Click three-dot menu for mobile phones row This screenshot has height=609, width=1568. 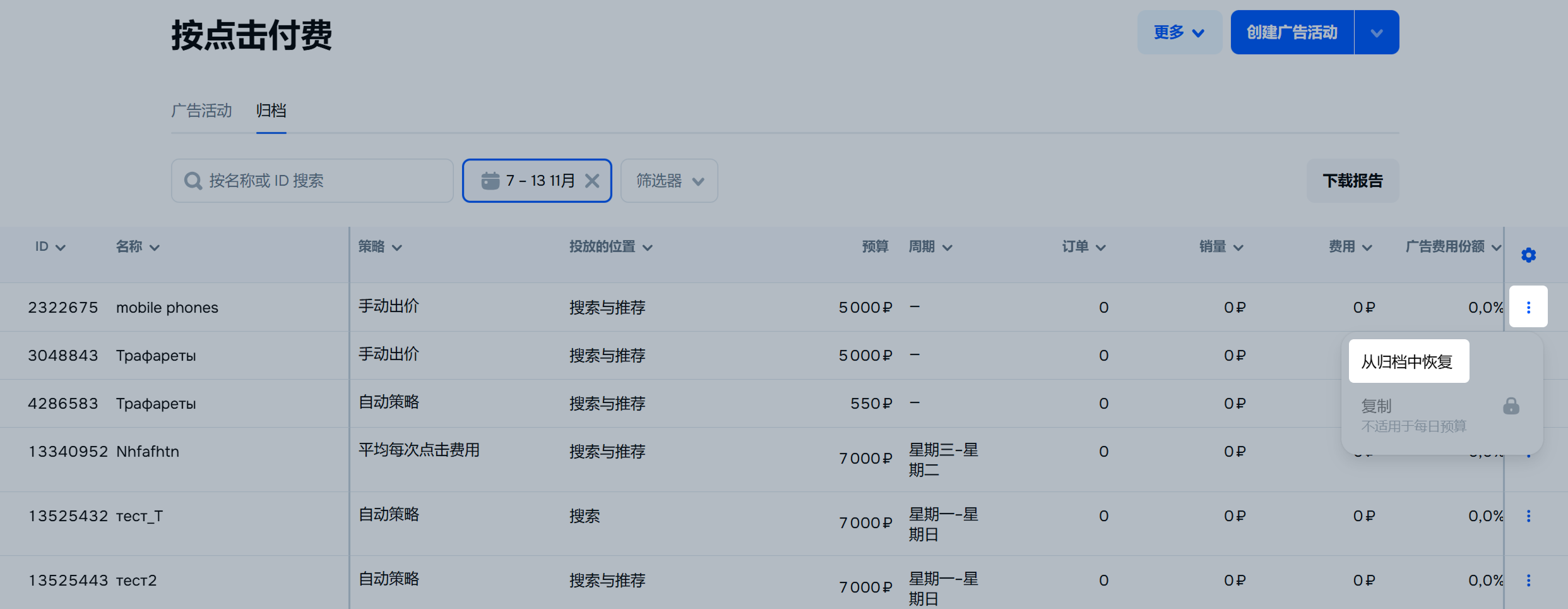click(x=1528, y=307)
